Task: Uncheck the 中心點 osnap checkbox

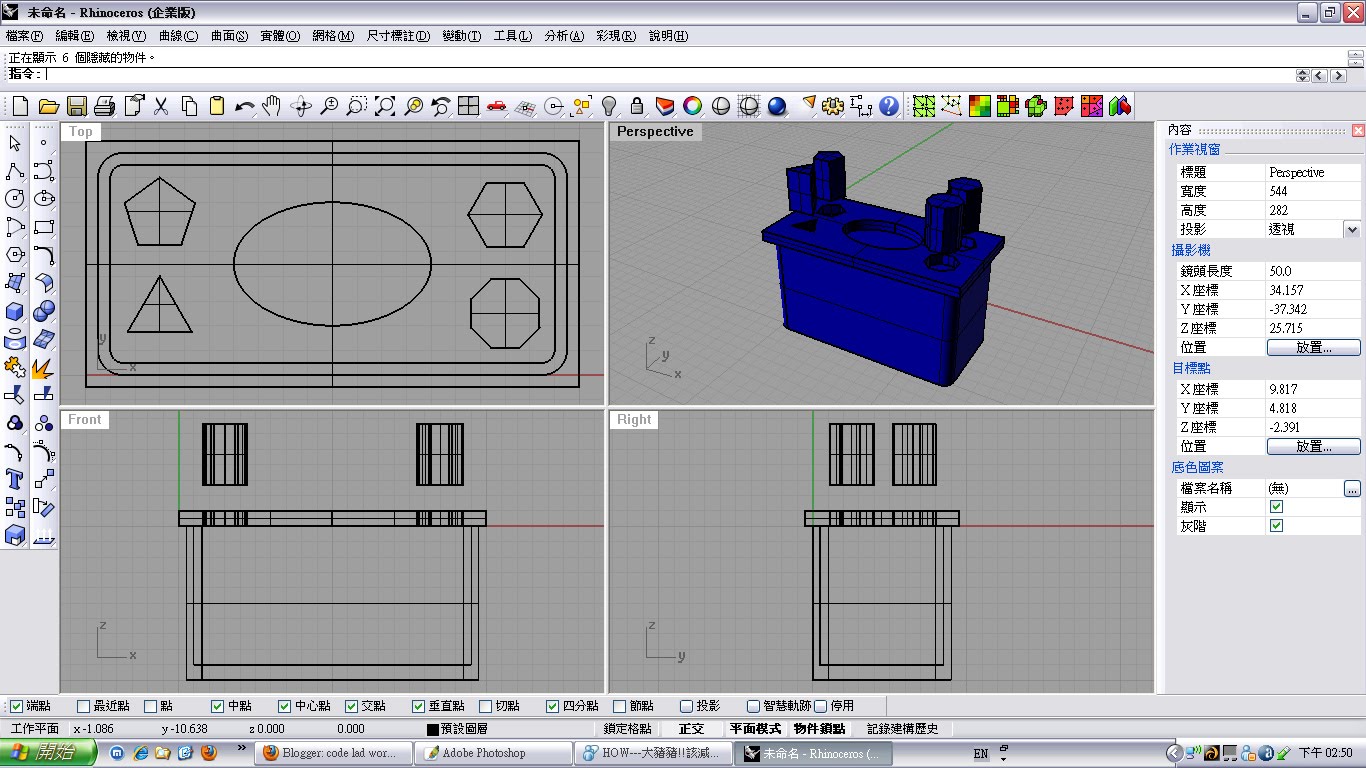Action: coord(285,706)
